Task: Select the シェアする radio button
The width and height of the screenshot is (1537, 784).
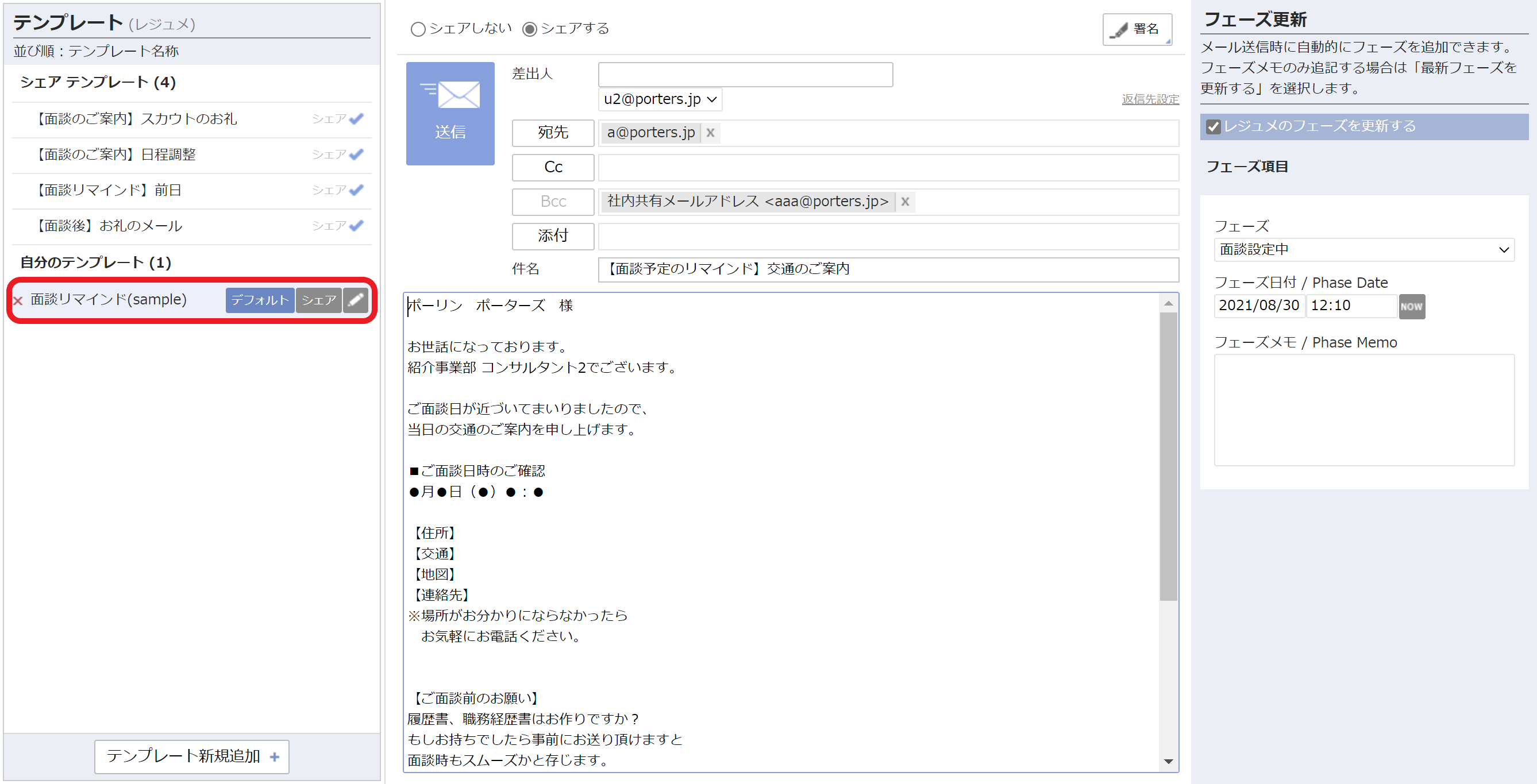Action: tap(529, 29)
